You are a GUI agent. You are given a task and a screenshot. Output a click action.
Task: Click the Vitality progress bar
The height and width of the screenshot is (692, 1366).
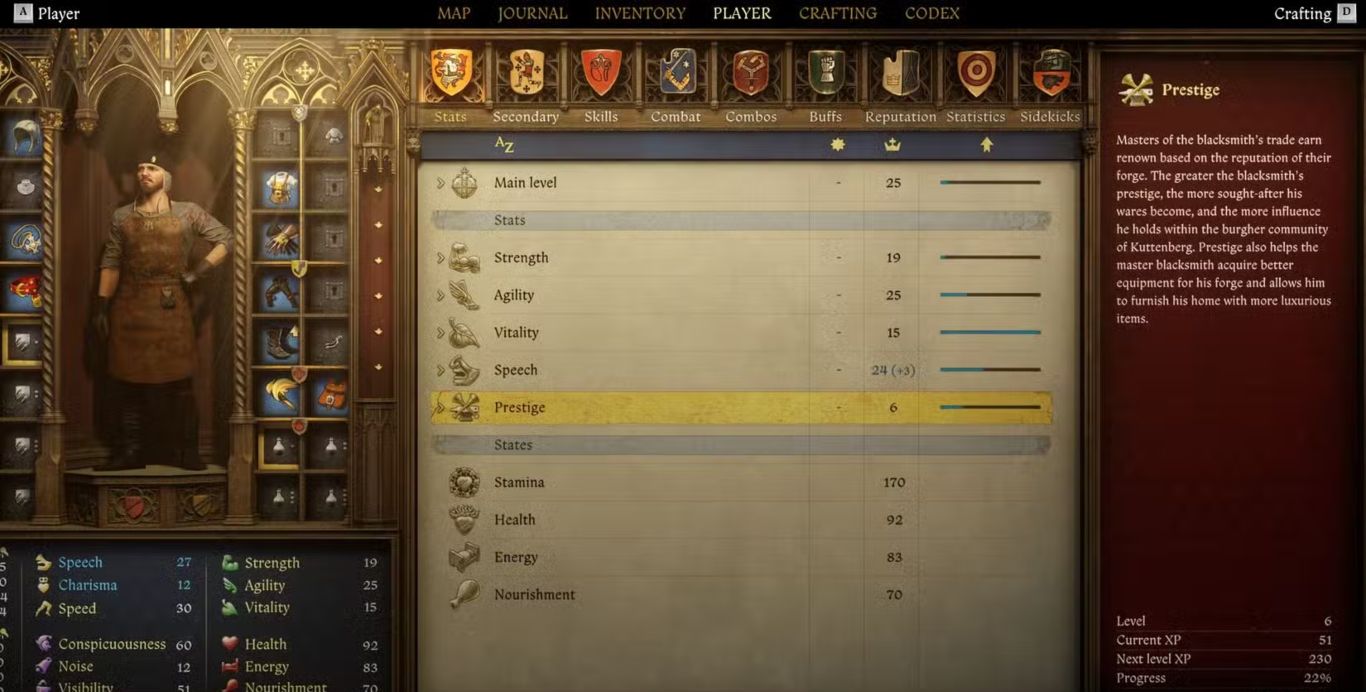click(x=990, y=332)
